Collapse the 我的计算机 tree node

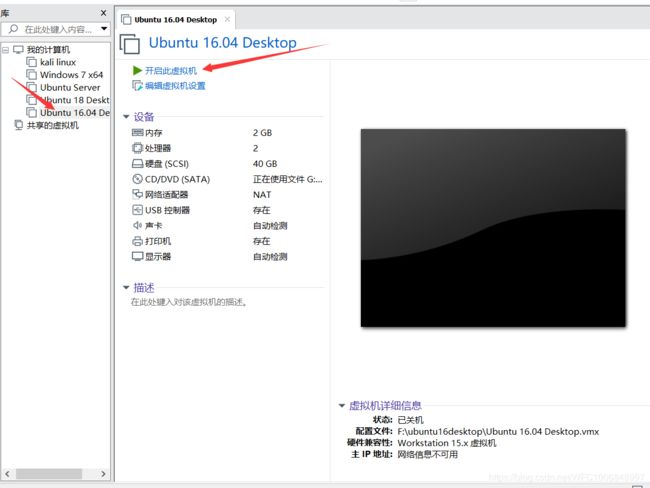click(5, 50)
